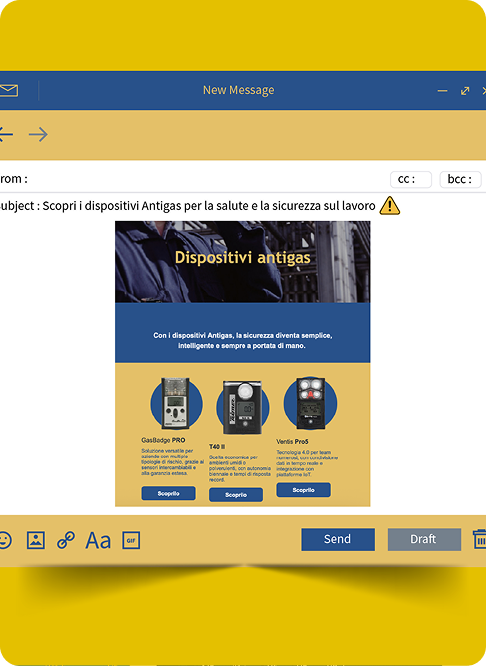The image size is (486, 666).
Task: Open the emoji picker smiley icon
Action: coord(5,540)
